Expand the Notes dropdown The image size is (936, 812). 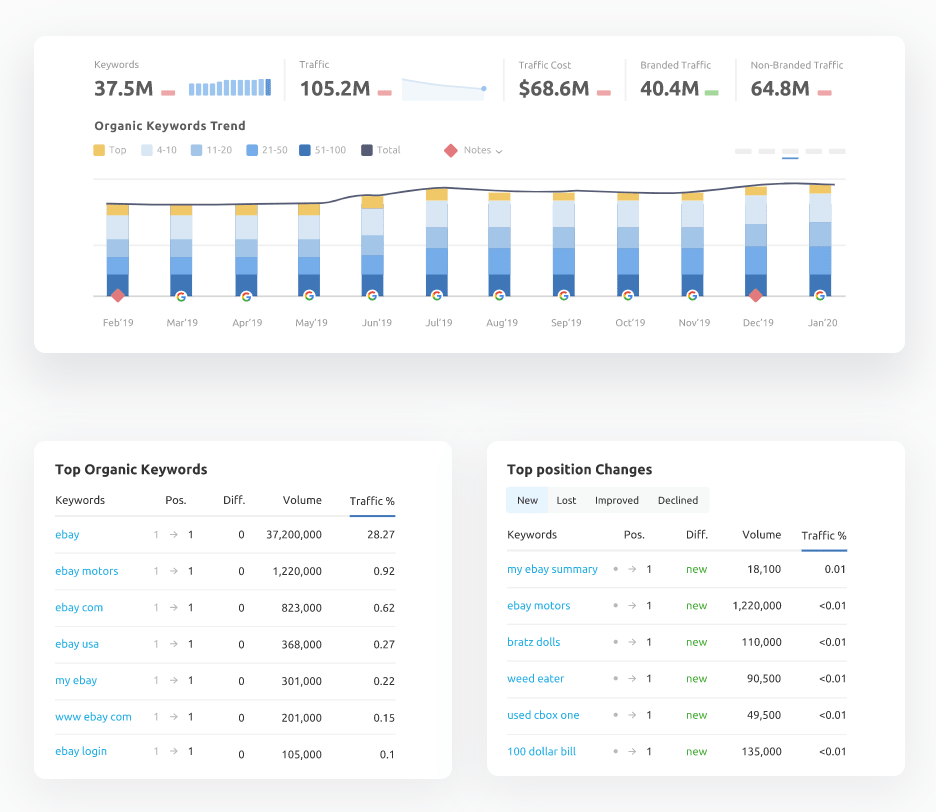[474, 150]
